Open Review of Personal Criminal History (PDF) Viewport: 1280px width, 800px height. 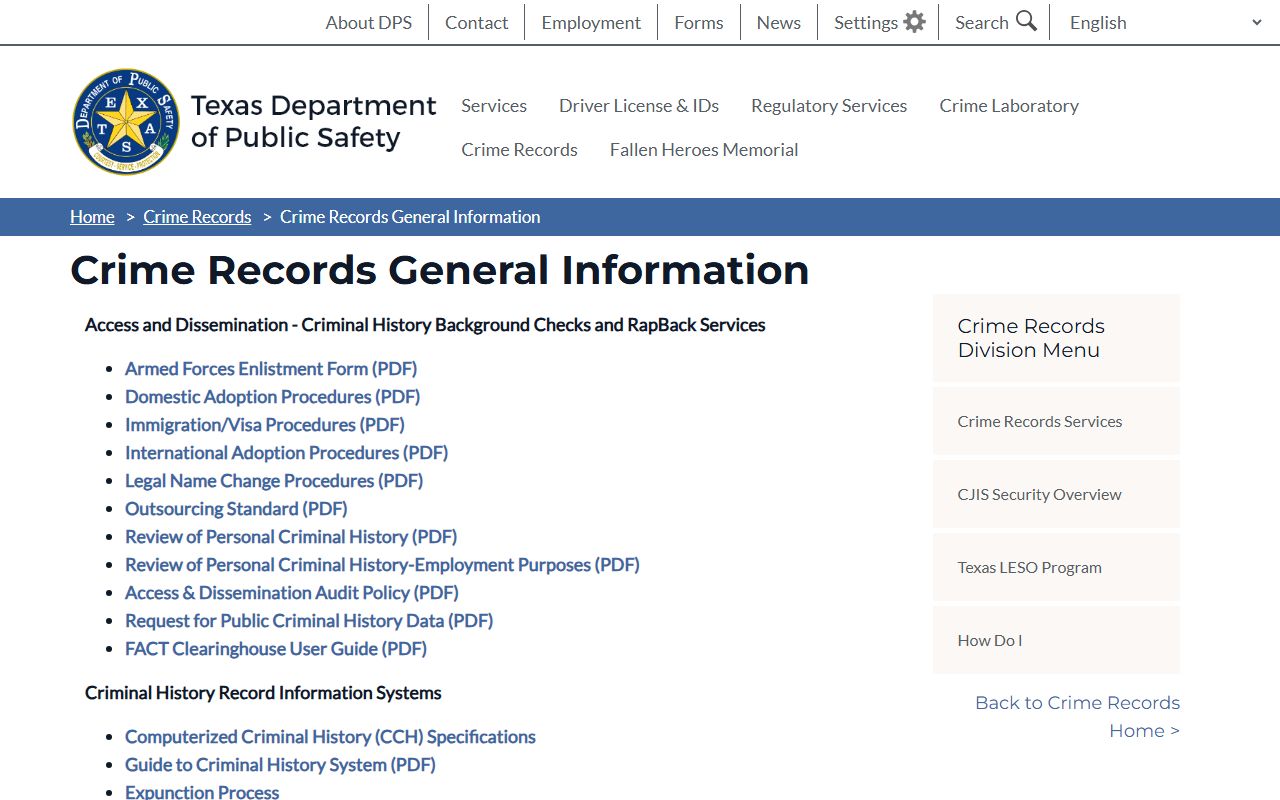coord(291,537)
